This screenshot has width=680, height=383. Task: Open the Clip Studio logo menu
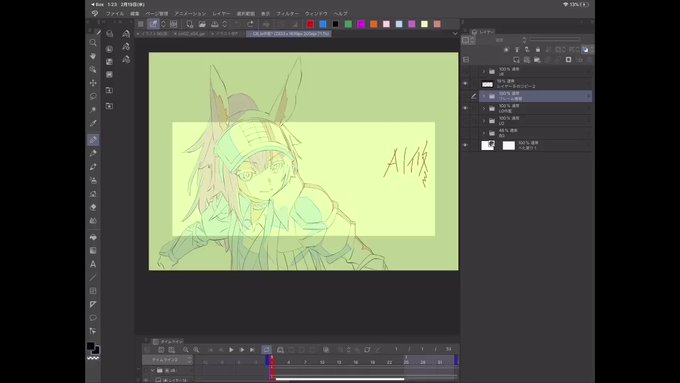(95, 13)
